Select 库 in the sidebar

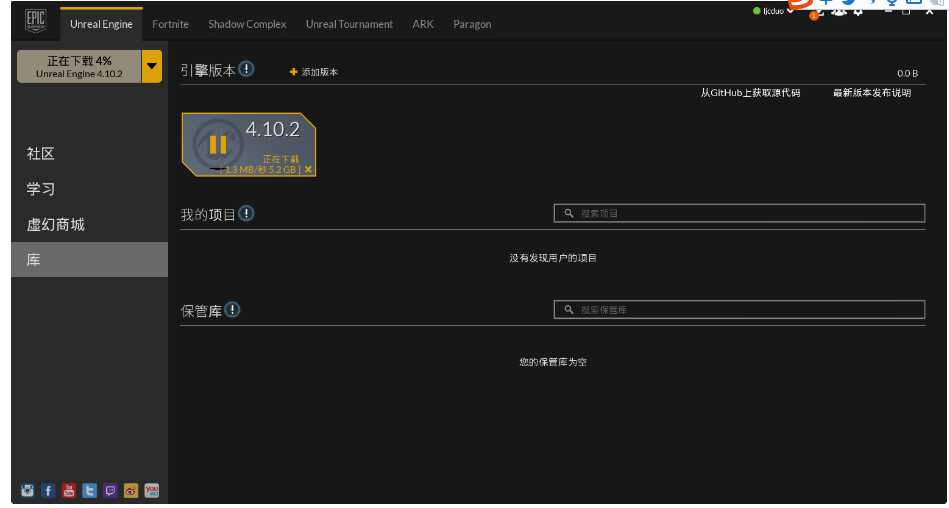point(90,260)
